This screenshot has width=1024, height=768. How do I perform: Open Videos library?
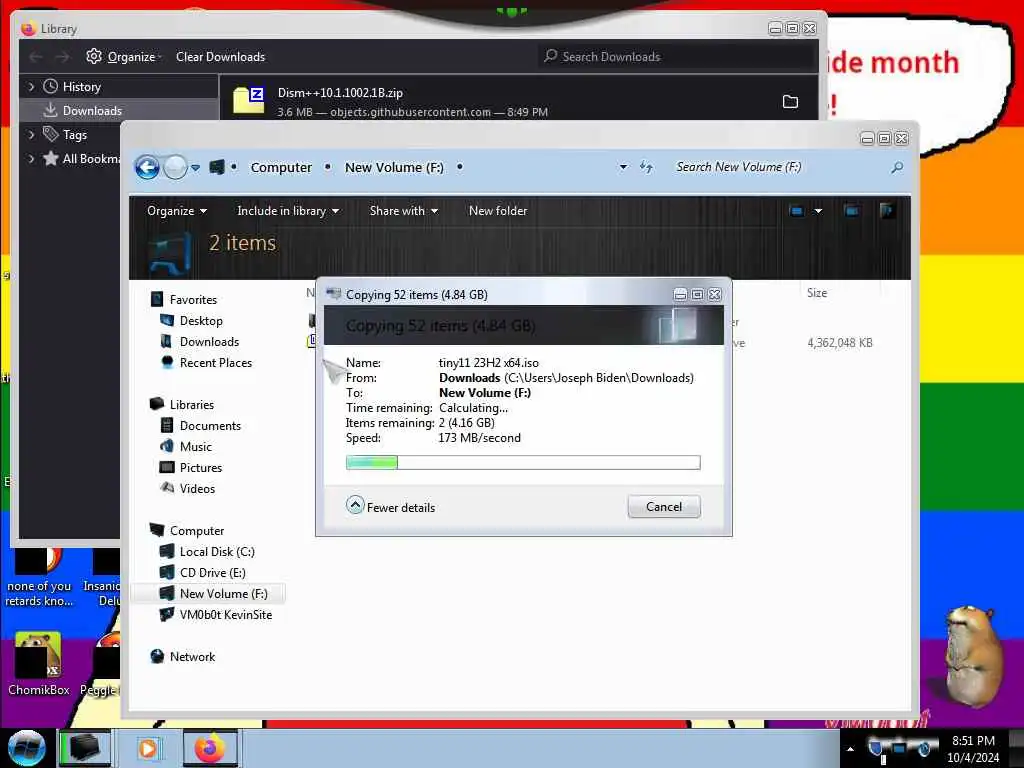[197, 488]
